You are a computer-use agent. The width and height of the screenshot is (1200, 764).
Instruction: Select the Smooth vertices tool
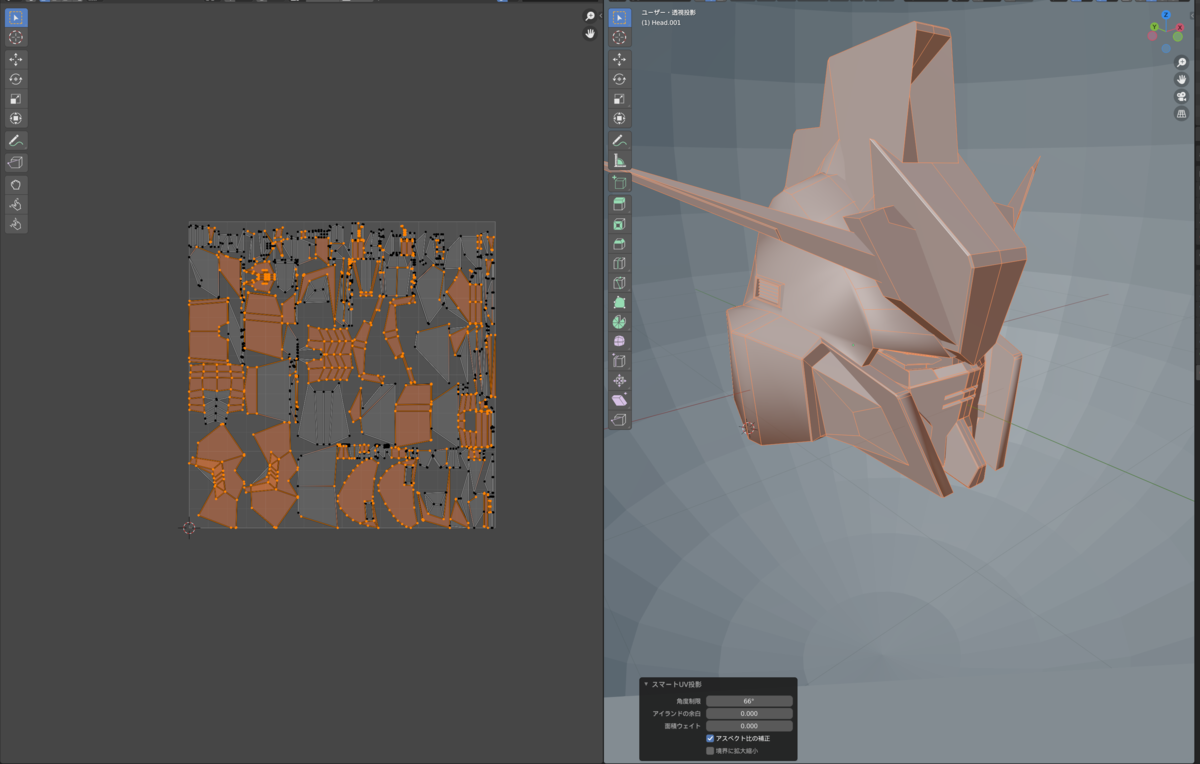tap(620, 342)
